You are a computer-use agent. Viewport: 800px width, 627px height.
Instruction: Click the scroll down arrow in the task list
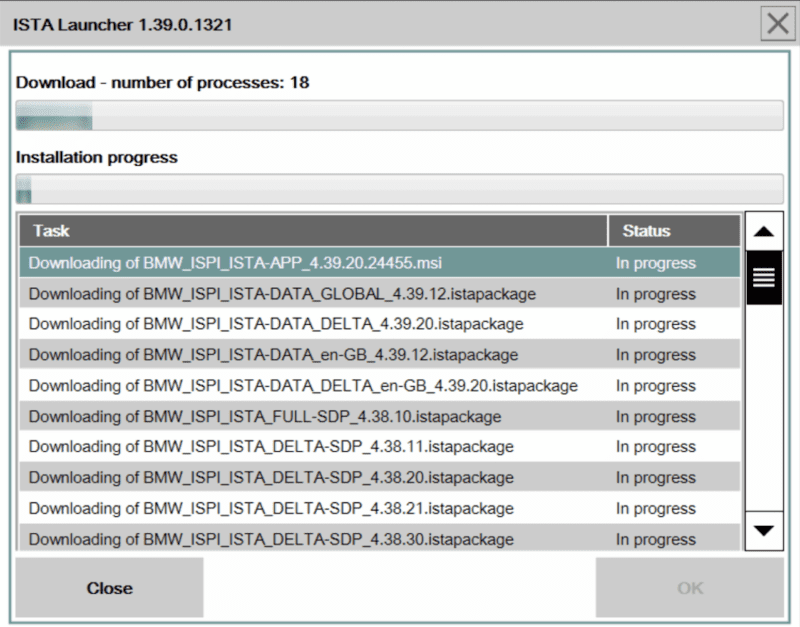point(764,531)
